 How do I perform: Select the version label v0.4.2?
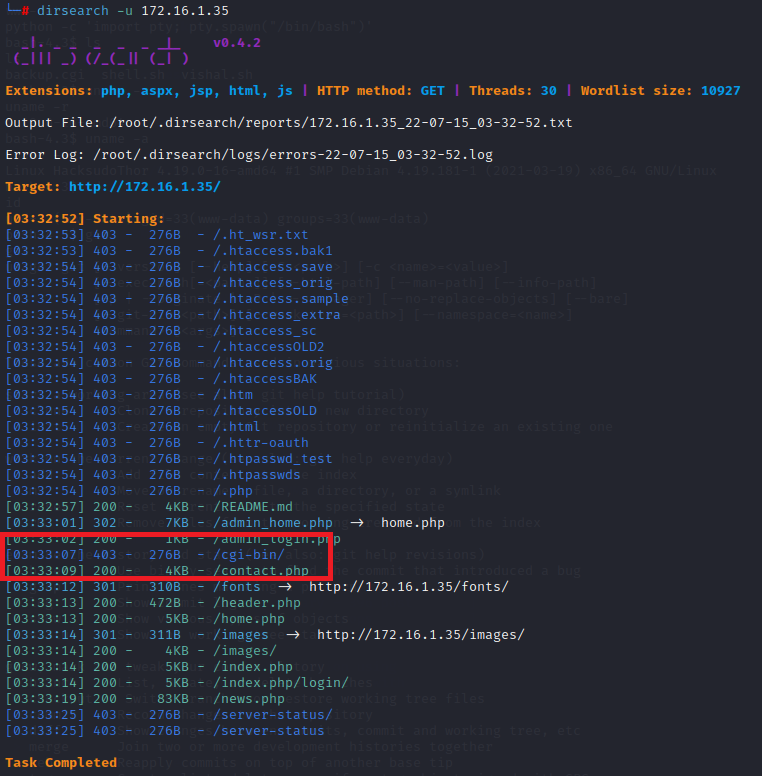click(237, 43)
